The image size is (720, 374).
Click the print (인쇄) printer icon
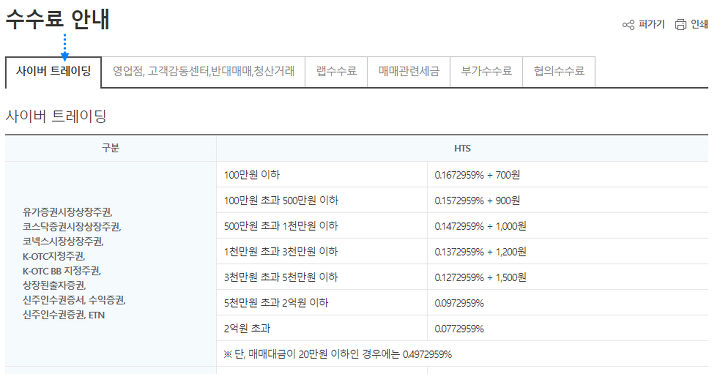(680, 24)
